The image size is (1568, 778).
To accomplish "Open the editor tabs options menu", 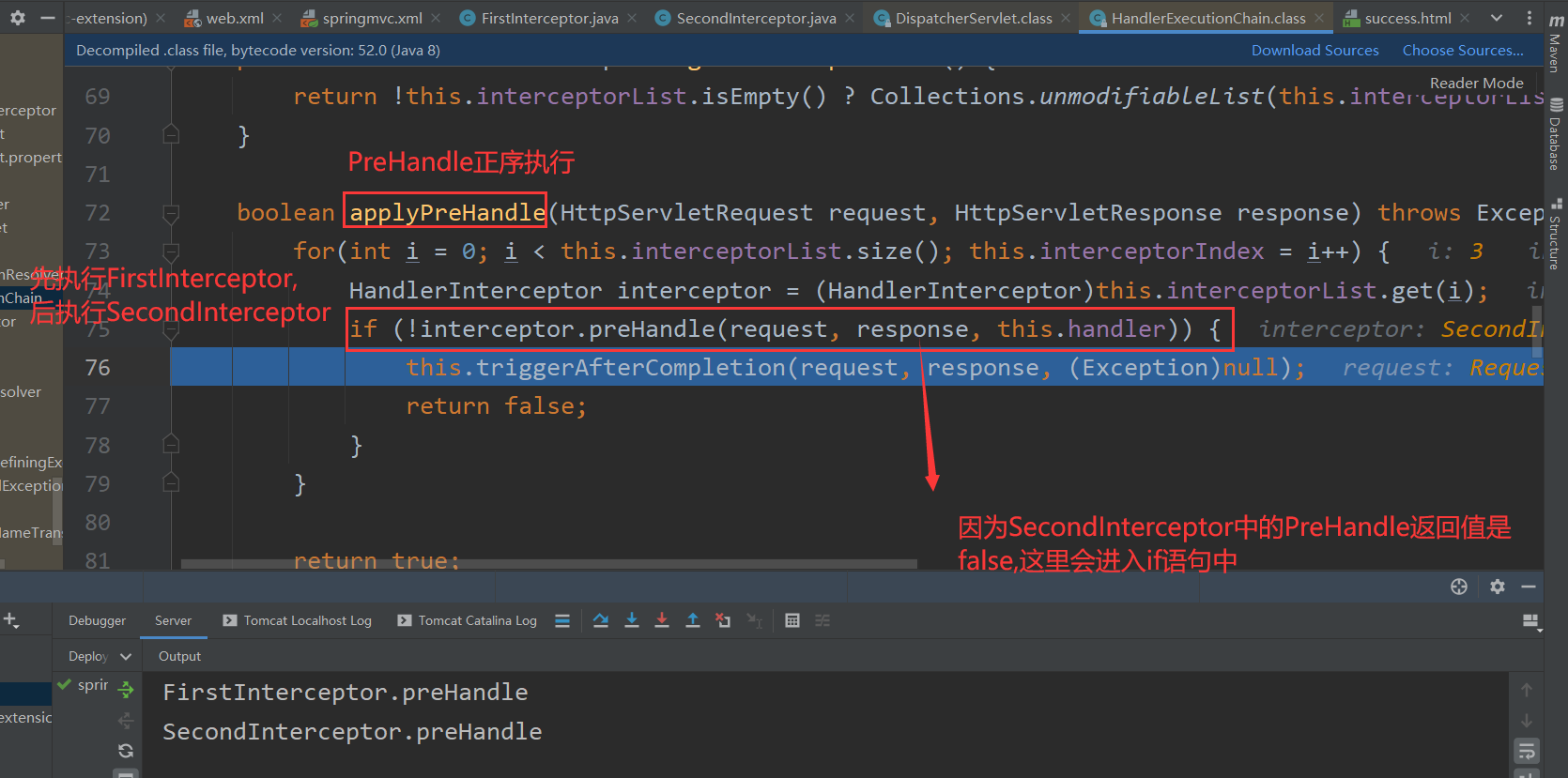I will click(1529, 18).
